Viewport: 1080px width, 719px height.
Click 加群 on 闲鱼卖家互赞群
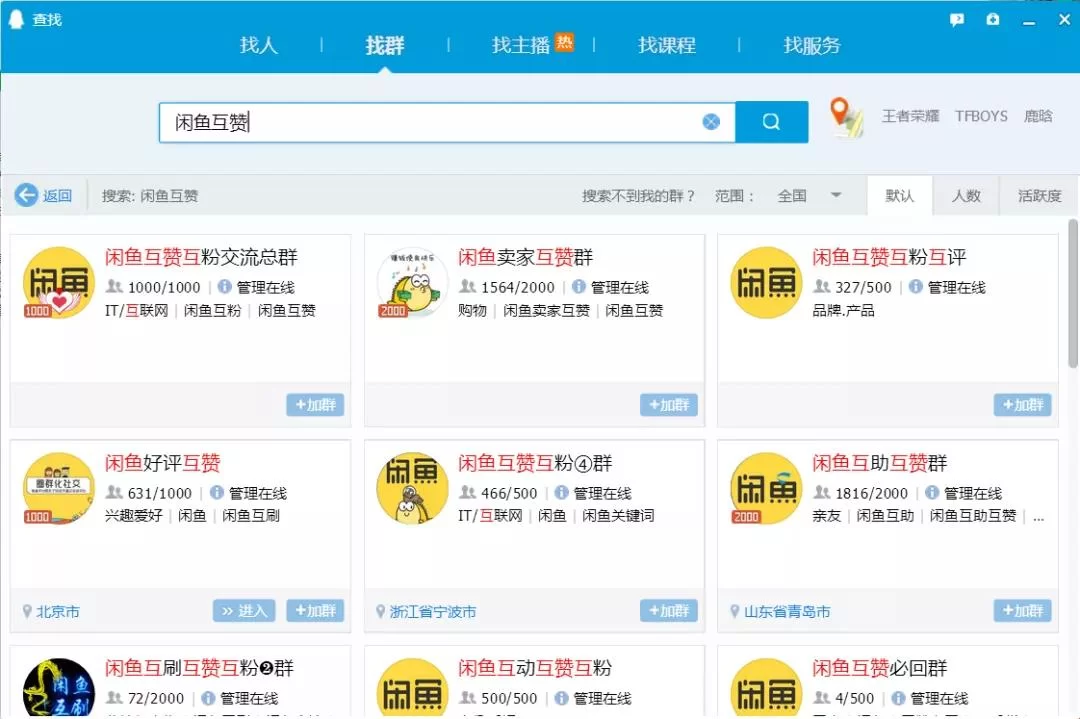tap(668, 405)
